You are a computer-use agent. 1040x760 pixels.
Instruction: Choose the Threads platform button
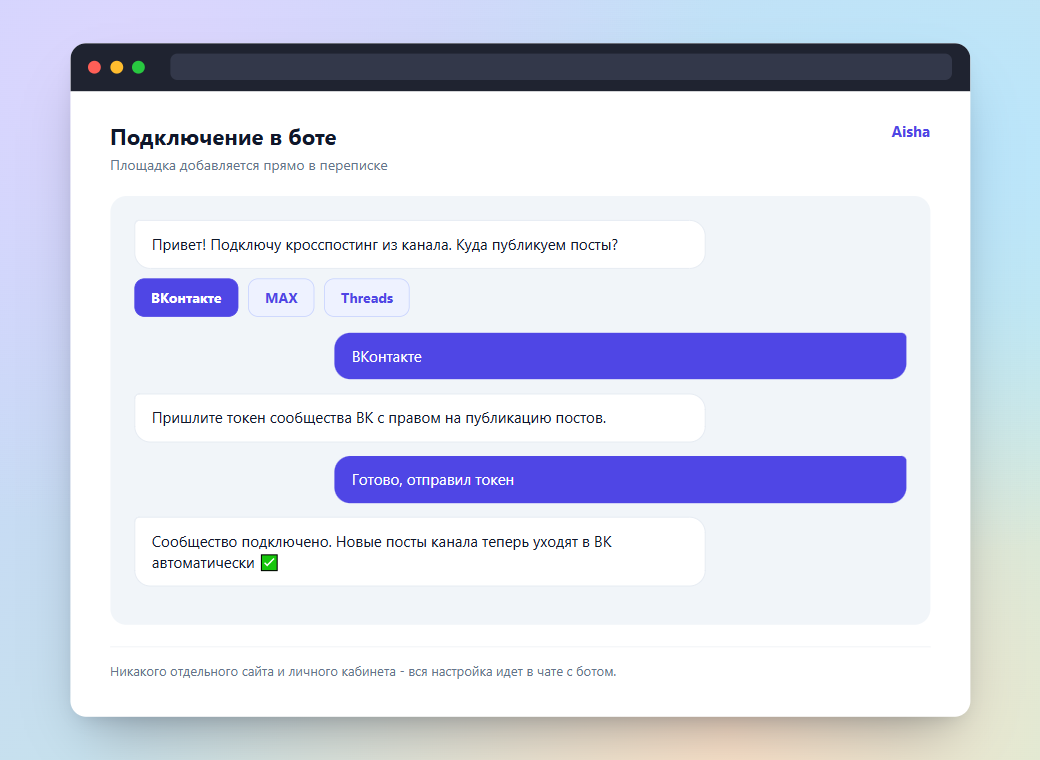[367, 298]
